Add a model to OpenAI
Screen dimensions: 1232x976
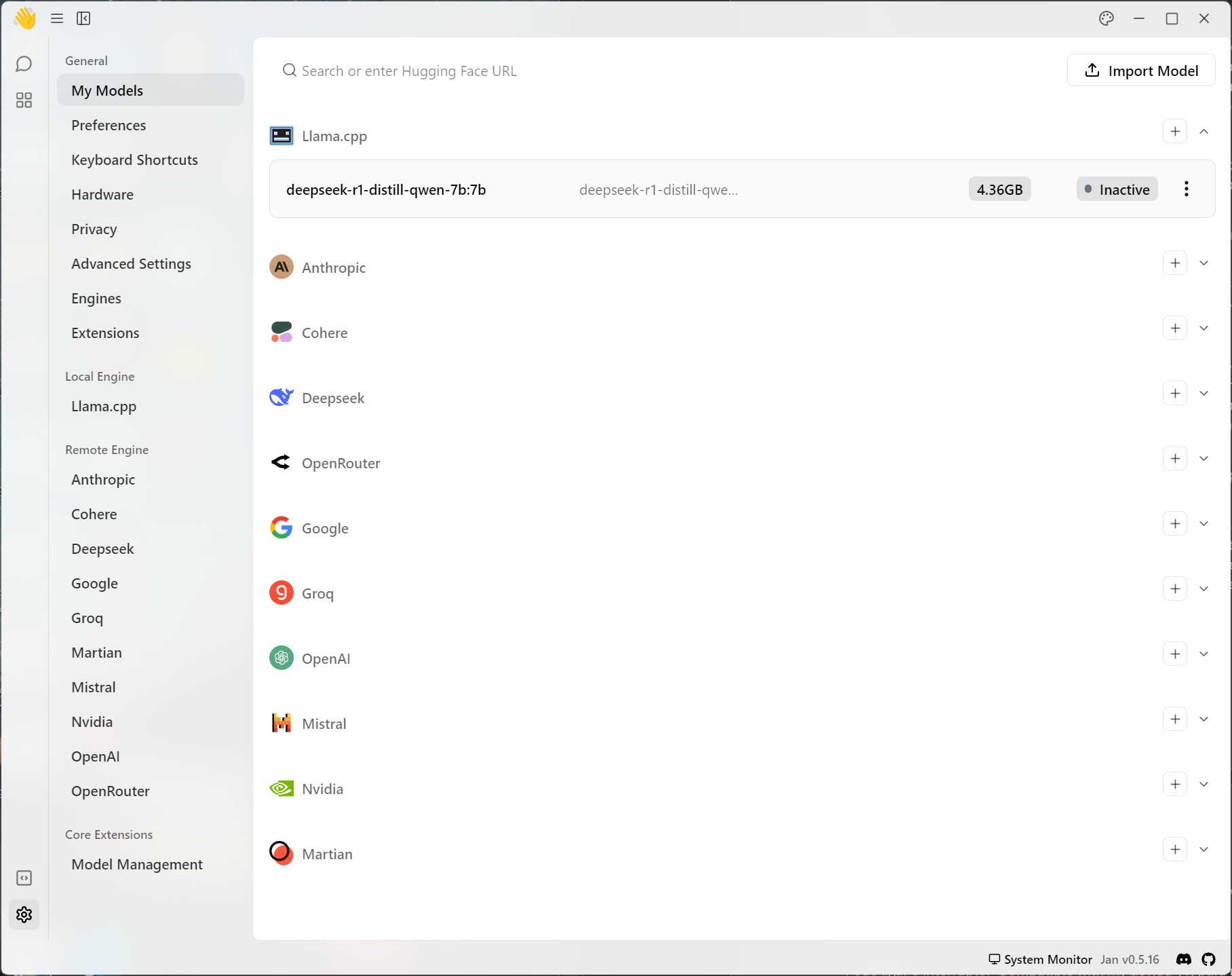(x=1175, y=654)
